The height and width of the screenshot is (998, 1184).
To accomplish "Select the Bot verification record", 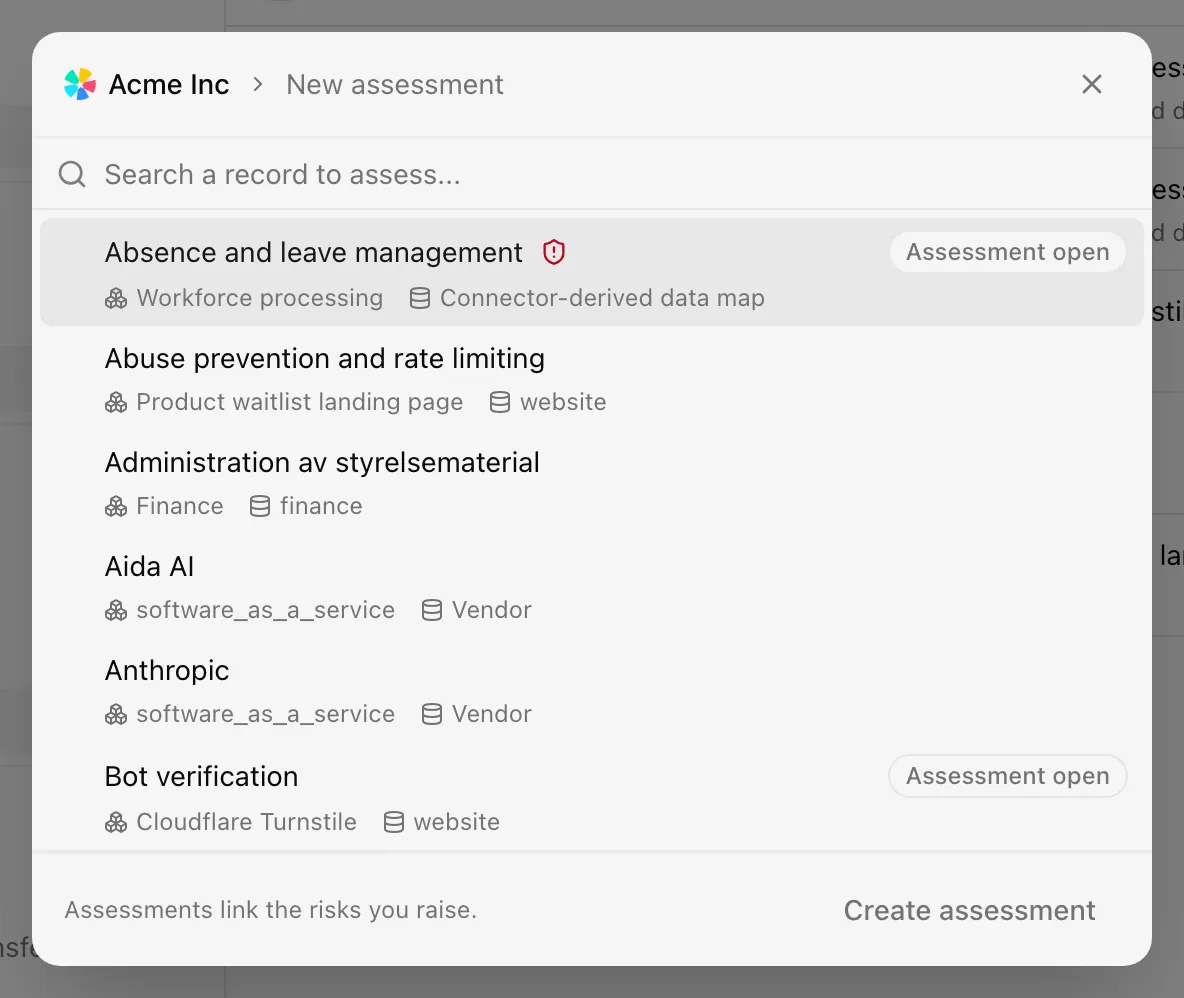I will 591,797.
